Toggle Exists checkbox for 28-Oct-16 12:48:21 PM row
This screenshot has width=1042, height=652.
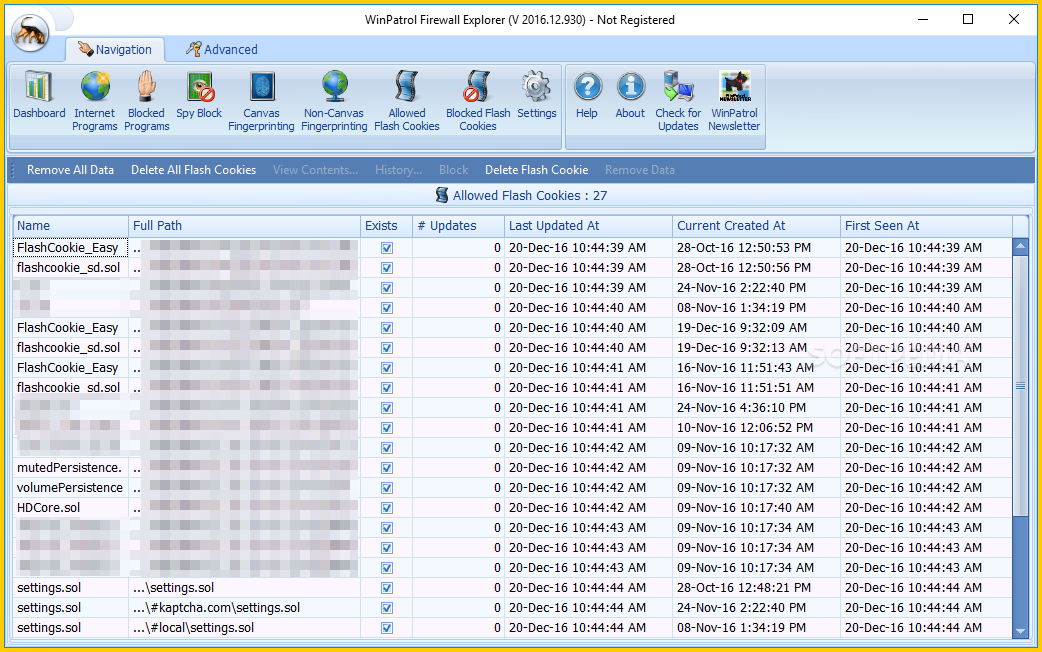(x=387, y=588)
